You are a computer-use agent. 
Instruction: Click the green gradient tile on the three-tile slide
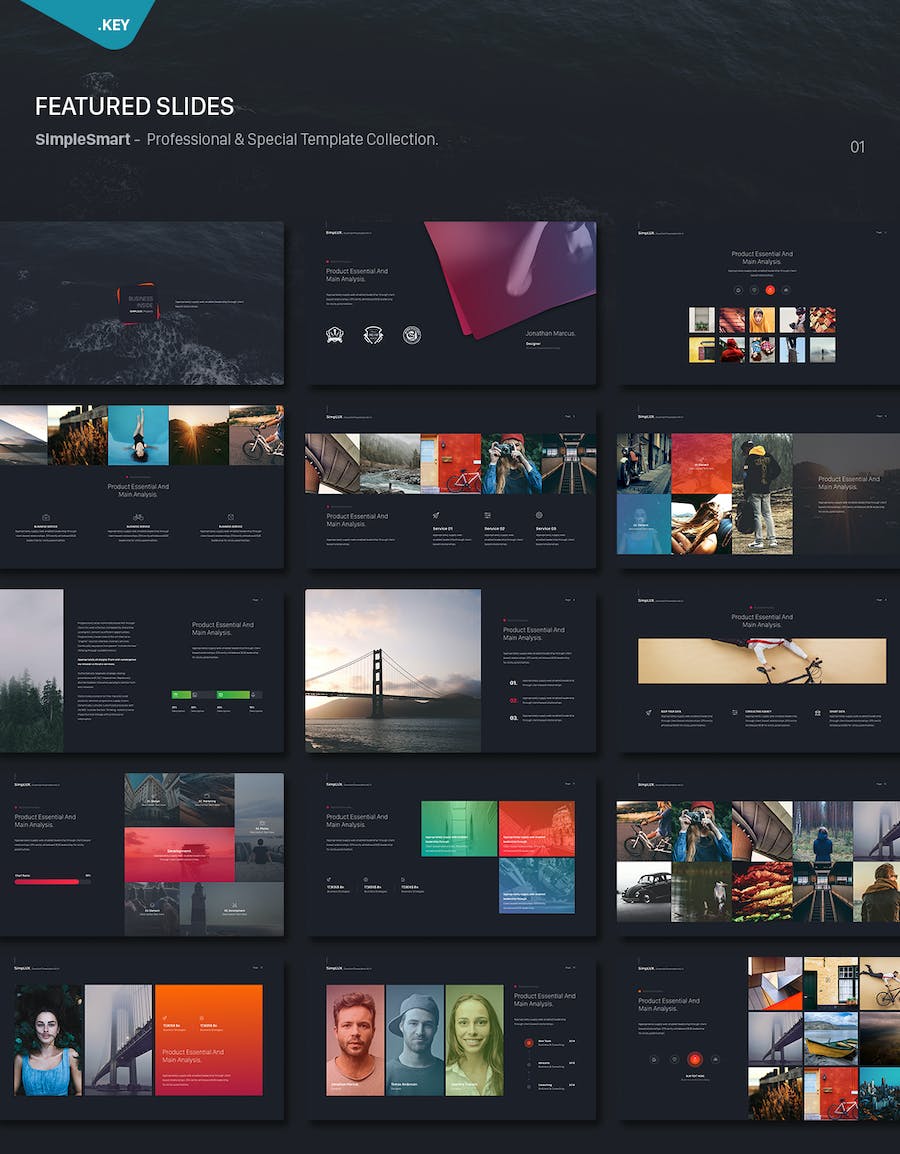[x=458, y=828]
